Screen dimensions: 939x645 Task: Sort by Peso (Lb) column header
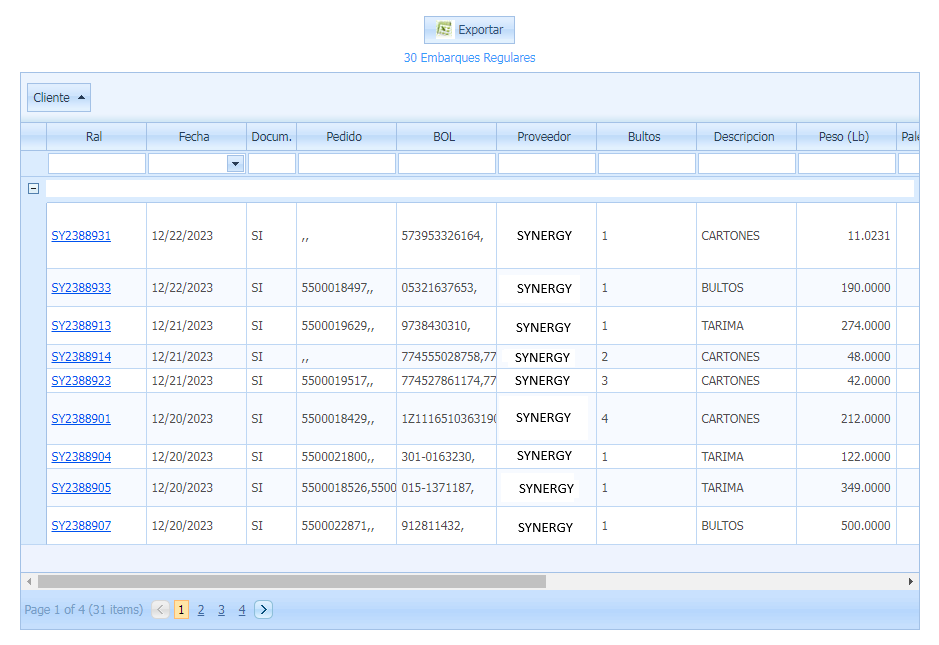tap(845, 137)
